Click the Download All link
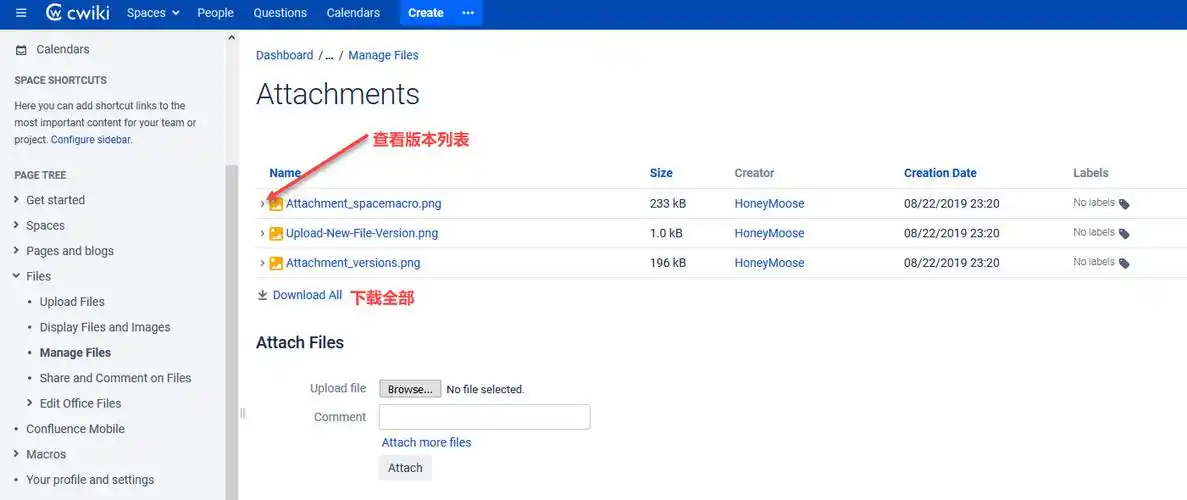 307,295
